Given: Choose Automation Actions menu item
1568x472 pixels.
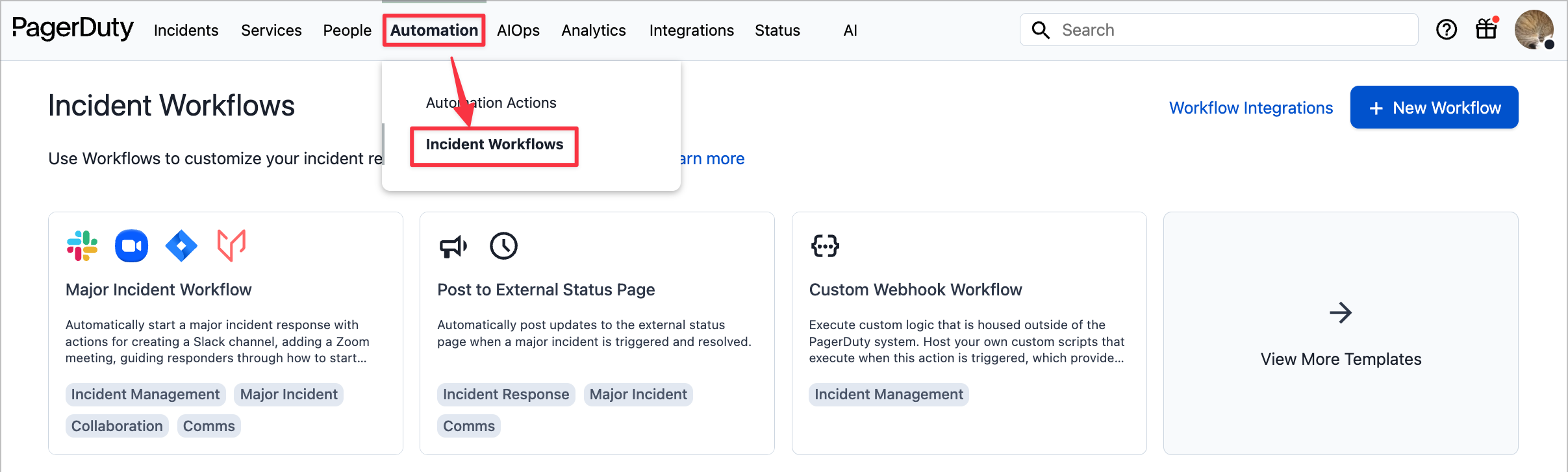Looking at the screenshot, I should (x=491, y=103).
